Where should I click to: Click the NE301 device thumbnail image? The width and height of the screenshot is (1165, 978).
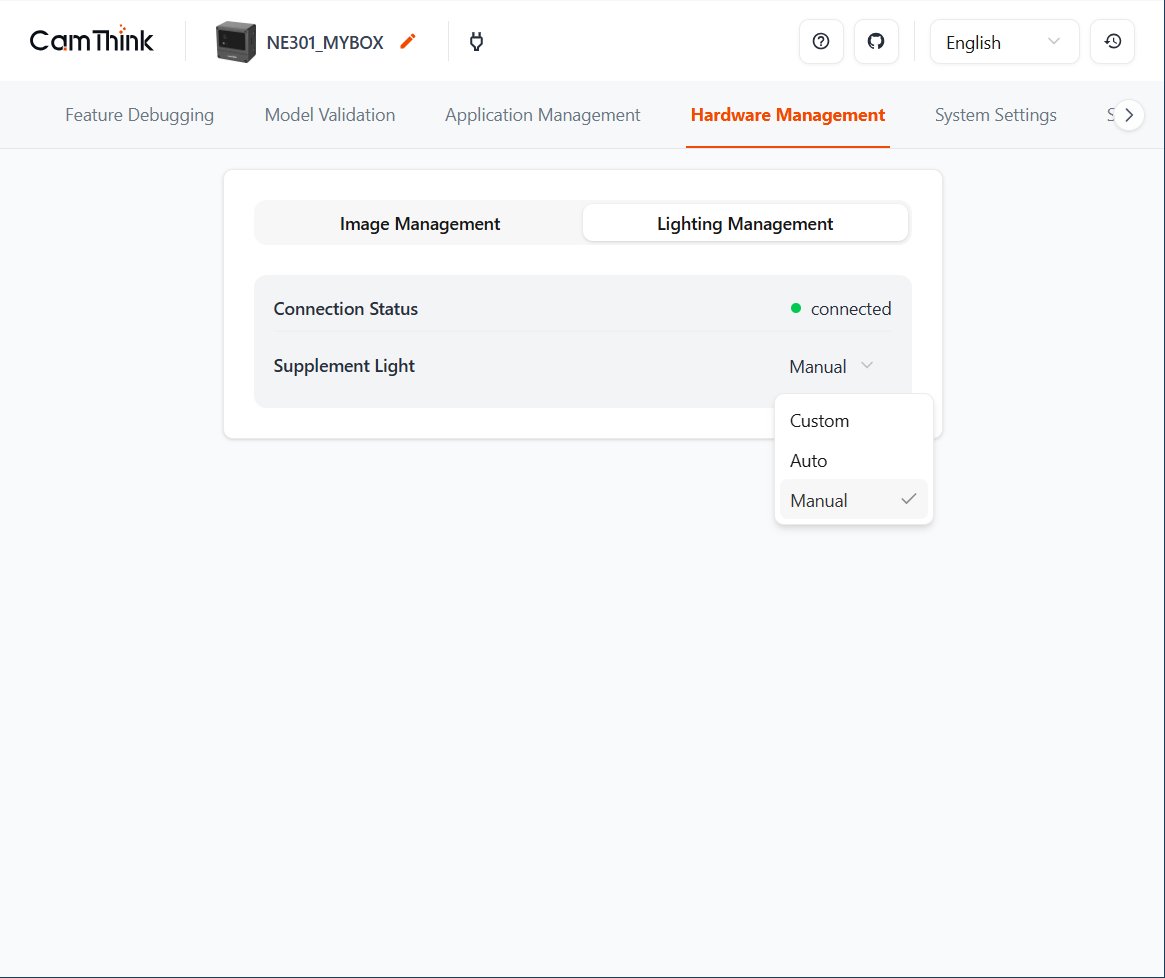pos(236,42)
